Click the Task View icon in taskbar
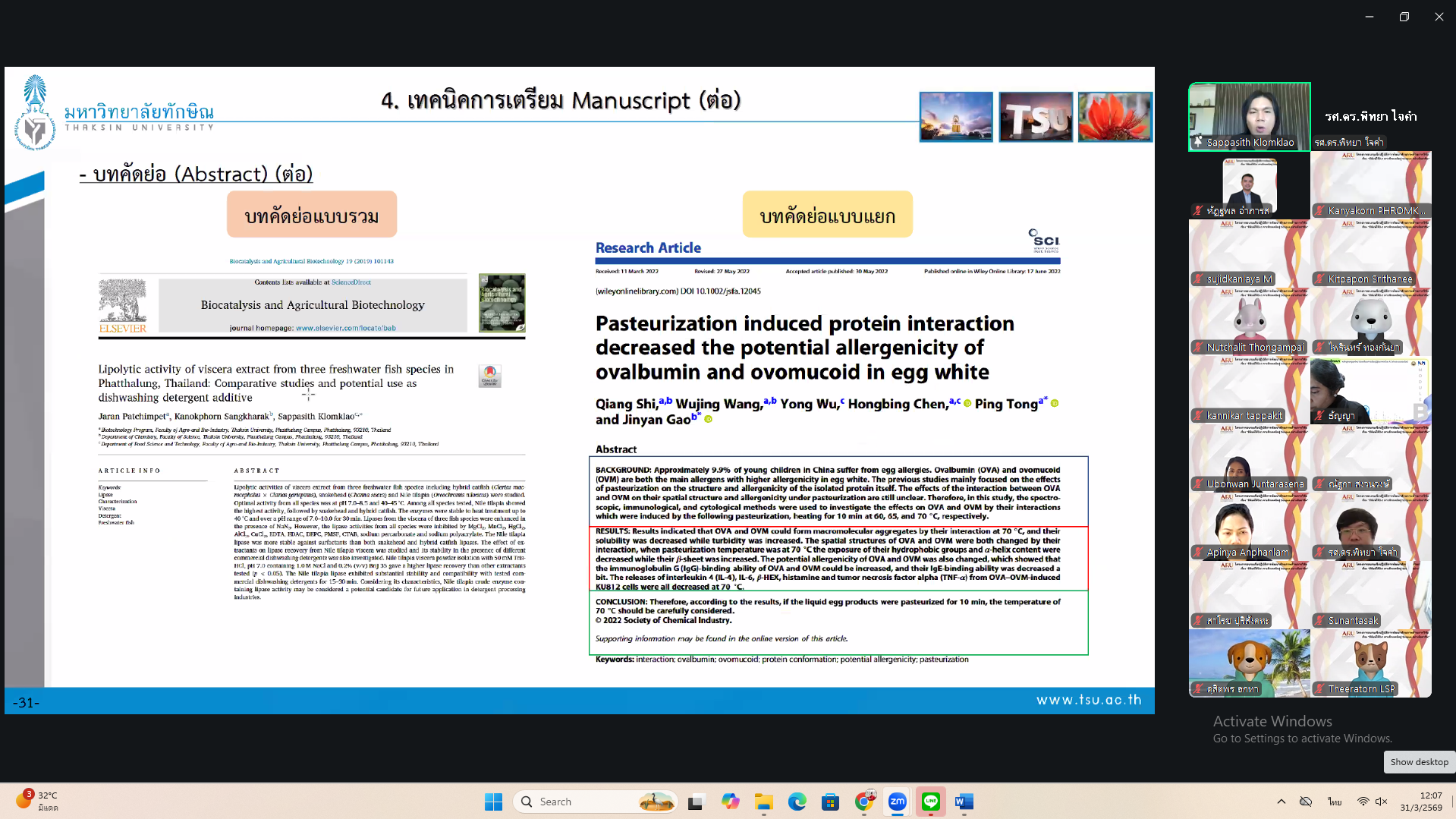1456x819 pixels. point(696,802)
